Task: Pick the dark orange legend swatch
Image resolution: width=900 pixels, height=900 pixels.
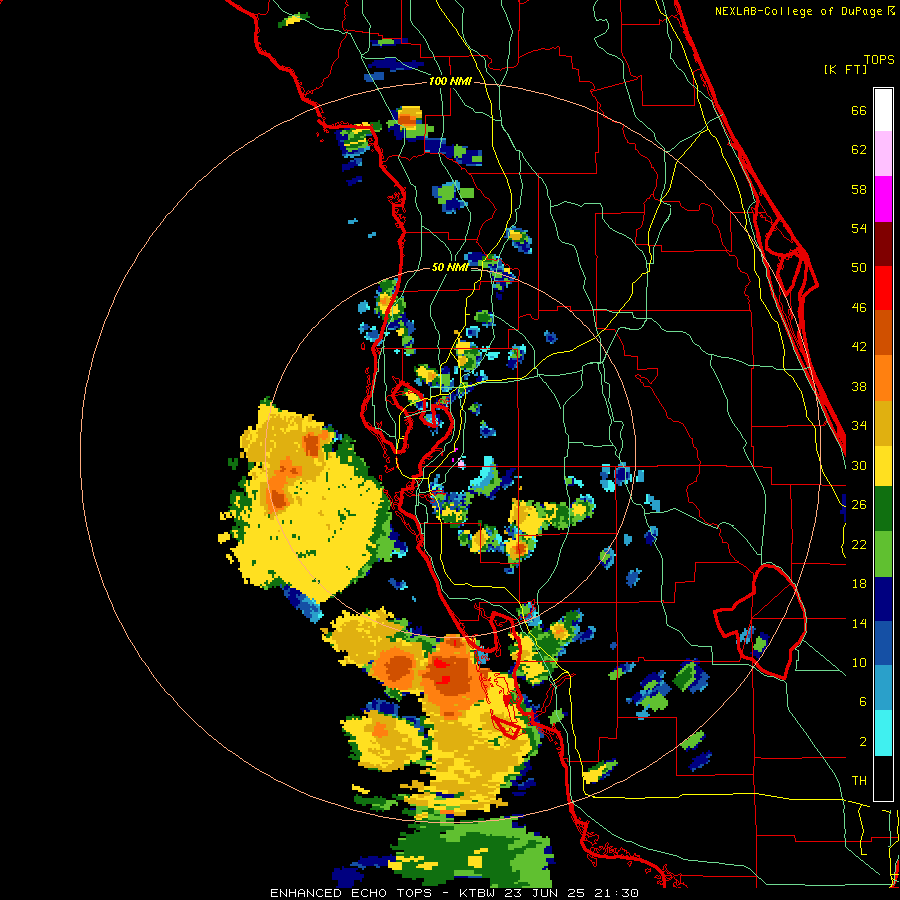Action: (883, 333)
